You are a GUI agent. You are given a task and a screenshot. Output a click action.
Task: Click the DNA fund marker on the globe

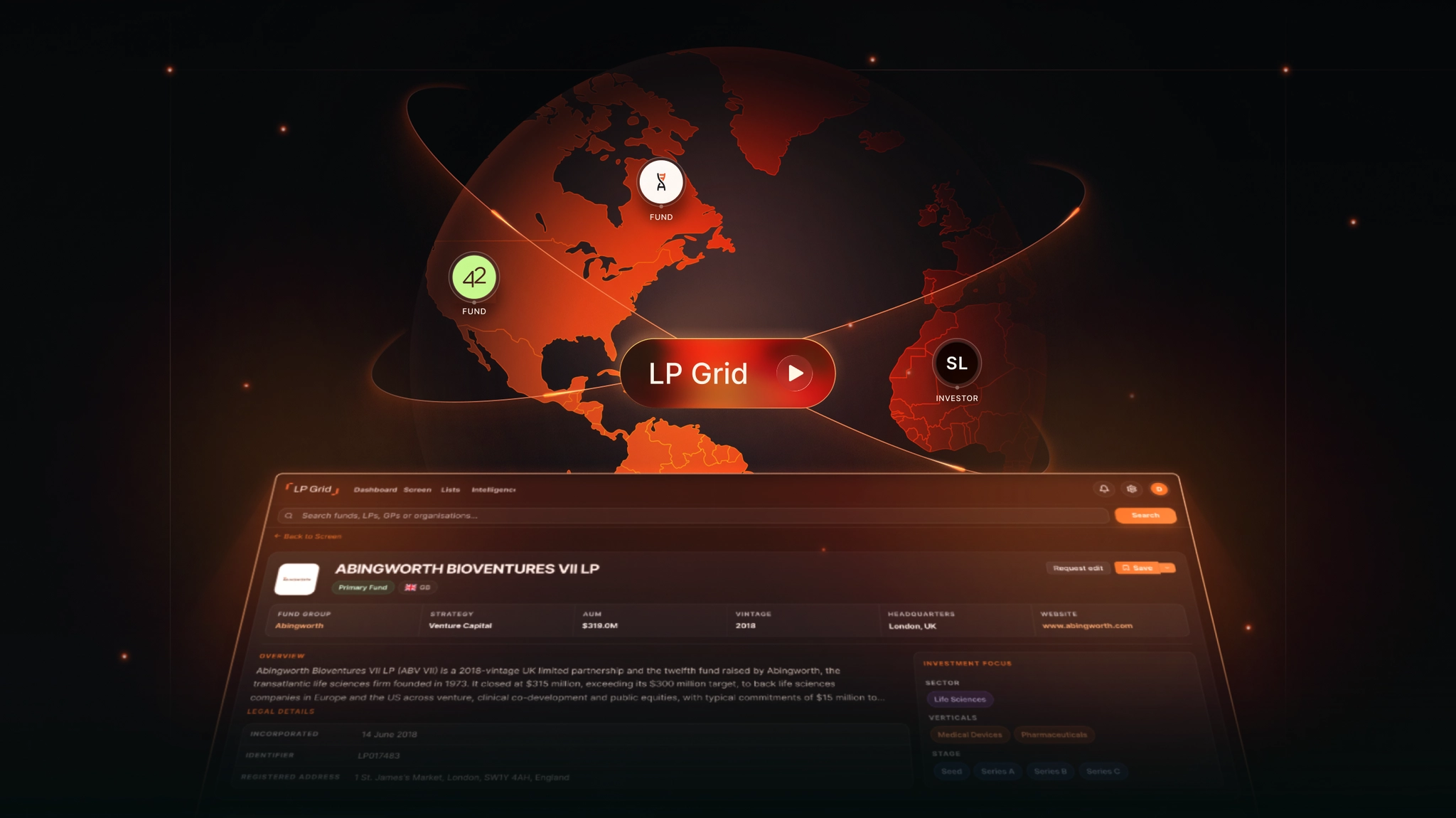point(661,182)
